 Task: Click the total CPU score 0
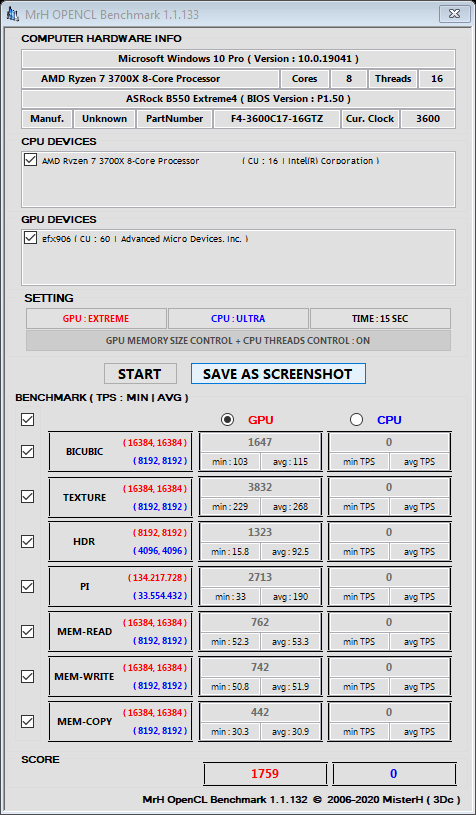(x=394, y=773)
